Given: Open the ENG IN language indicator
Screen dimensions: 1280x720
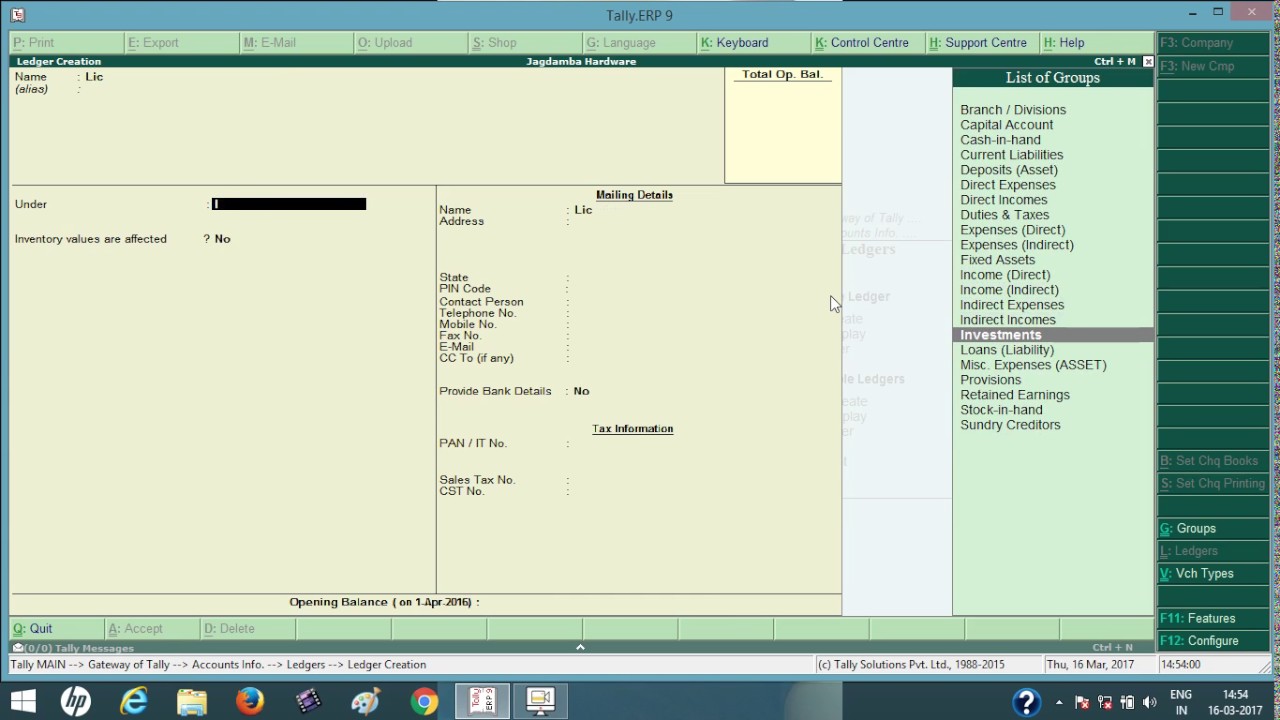Looking at the screenshot, I should [1180, 702].
